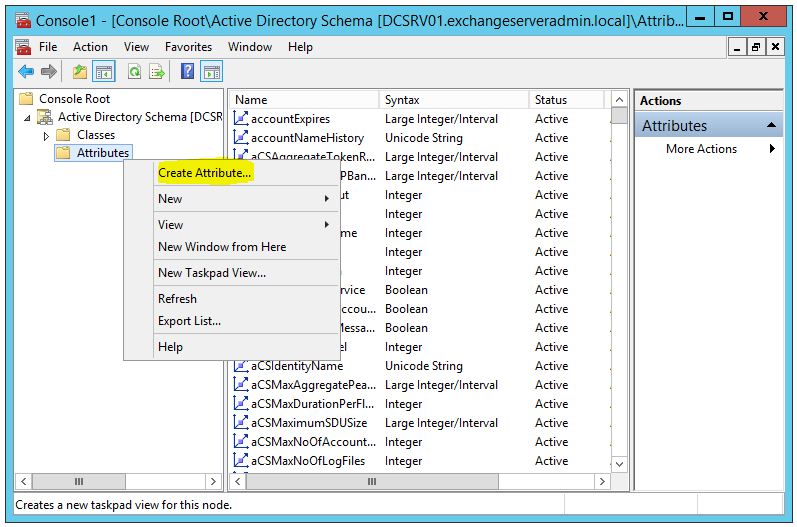Click the Classes folder icon
797x527 pixels.
pyautogui.click(x=63, y=135)
